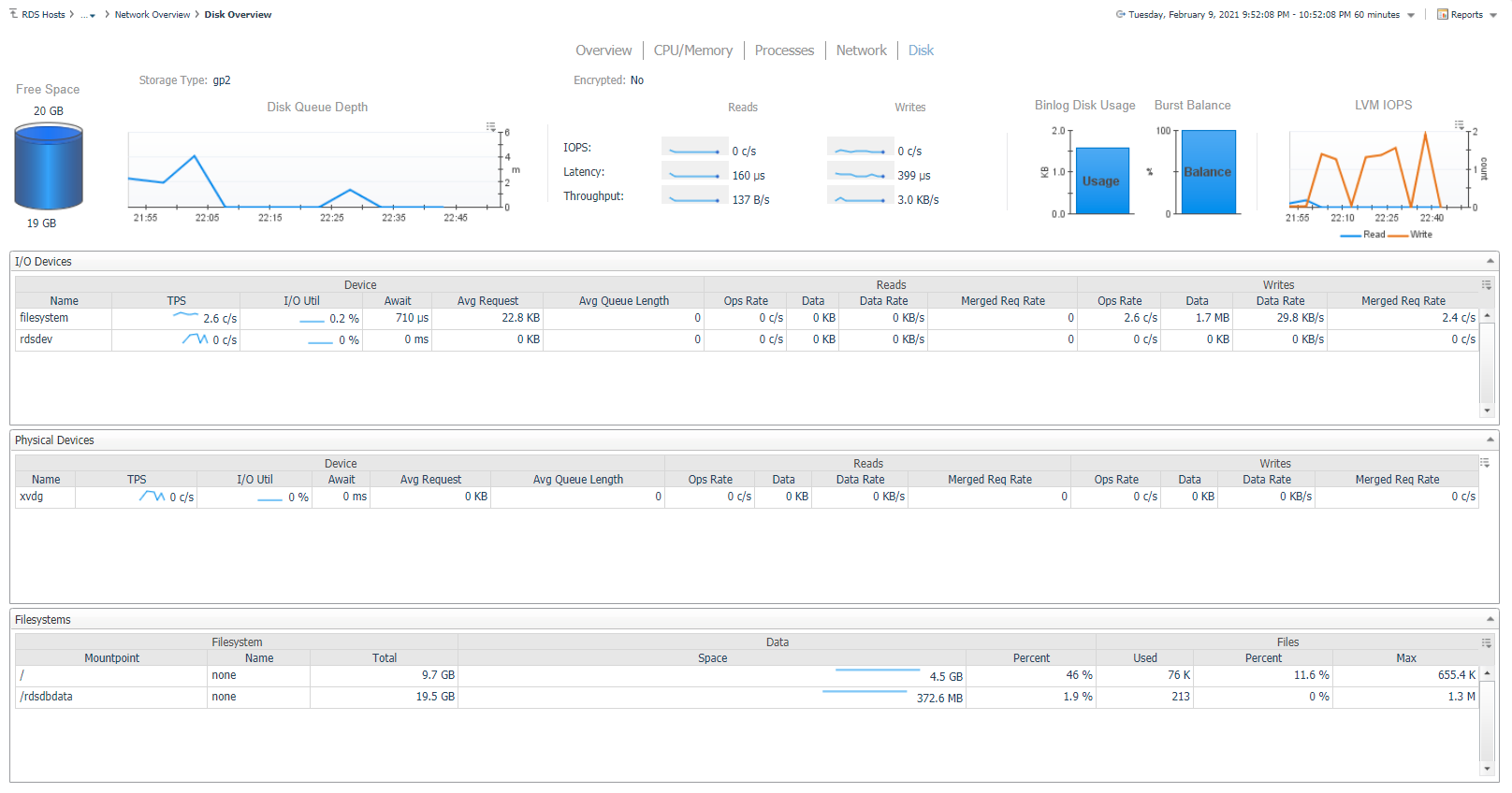Expand the breadcrumb ellipsis dropdown

click(x=88, y=15)
